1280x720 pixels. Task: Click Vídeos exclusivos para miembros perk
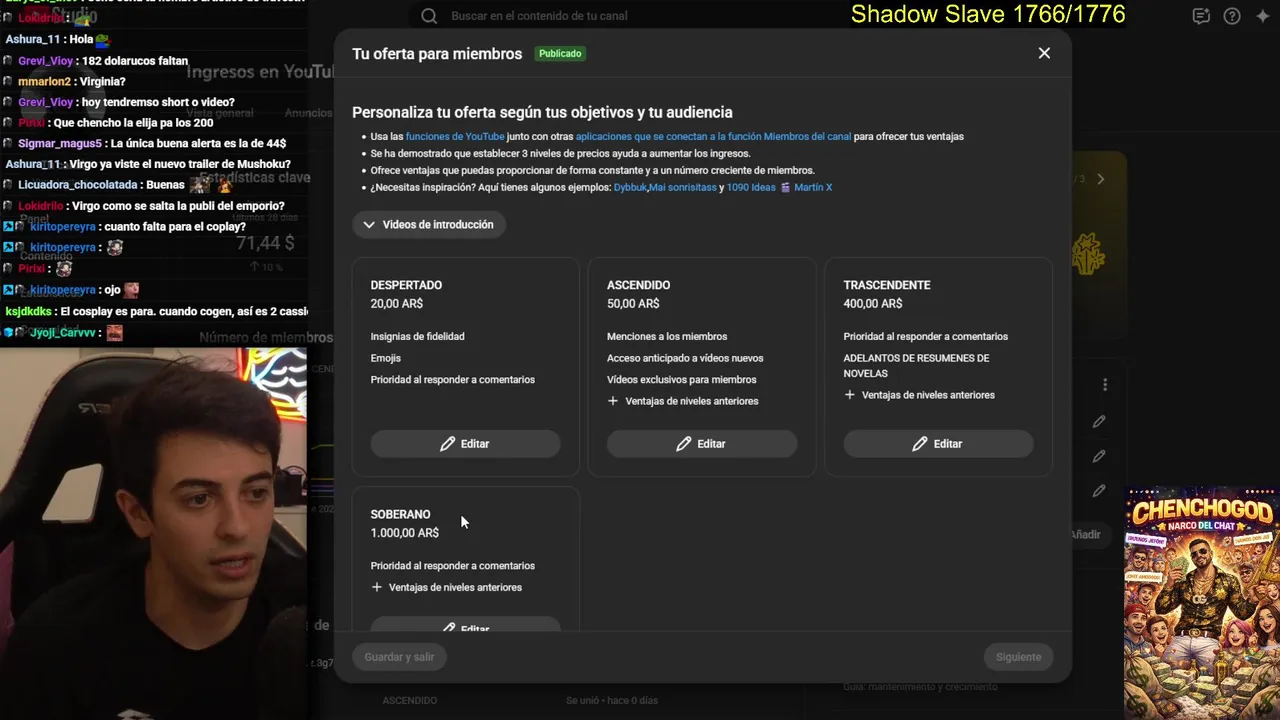(x=682, y=380)
